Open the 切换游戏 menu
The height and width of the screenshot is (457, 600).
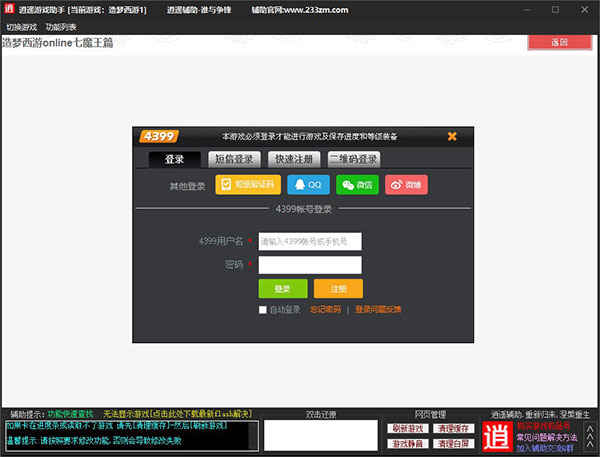(21, 27)
